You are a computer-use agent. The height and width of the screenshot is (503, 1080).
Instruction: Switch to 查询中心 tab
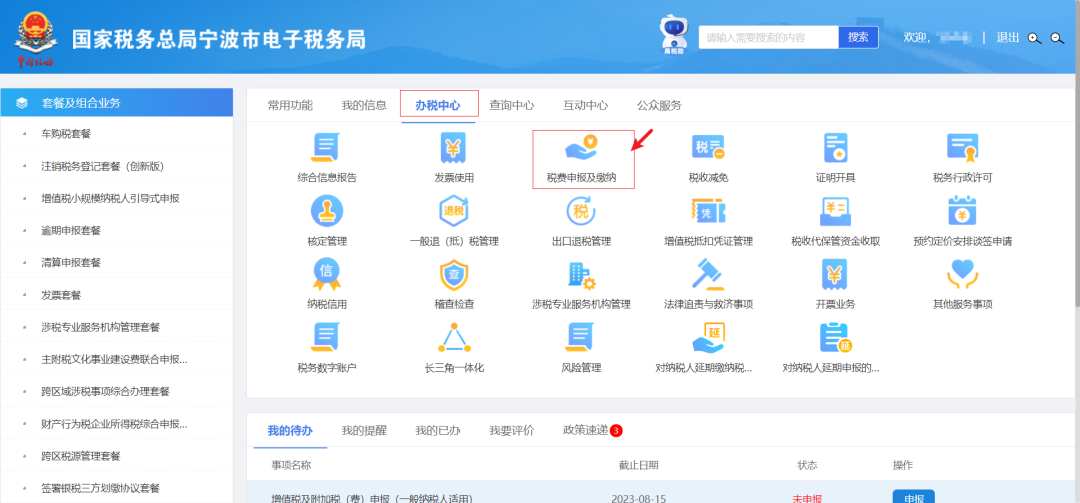512,105
